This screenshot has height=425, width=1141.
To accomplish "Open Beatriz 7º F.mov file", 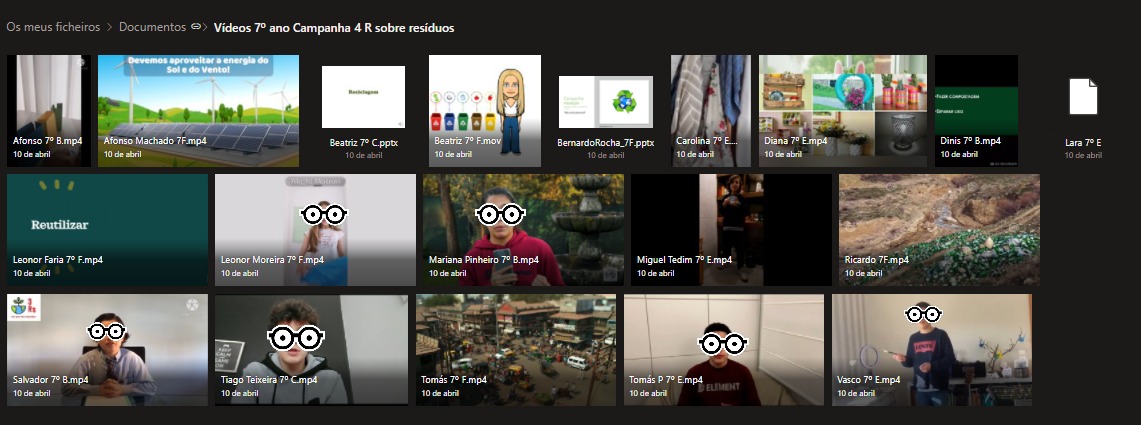I will (x=484, y=110).
